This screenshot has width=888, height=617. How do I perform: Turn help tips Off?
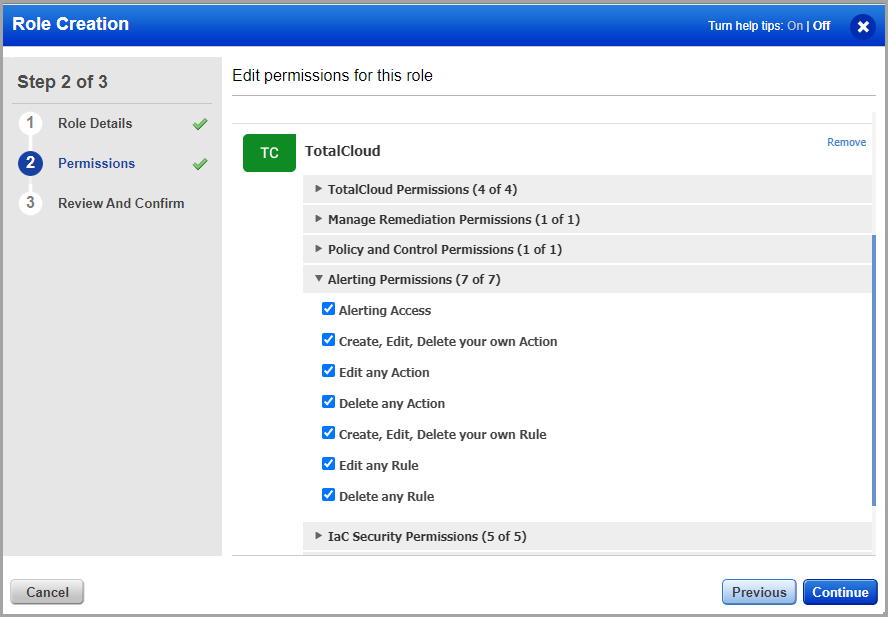[822, 25]
